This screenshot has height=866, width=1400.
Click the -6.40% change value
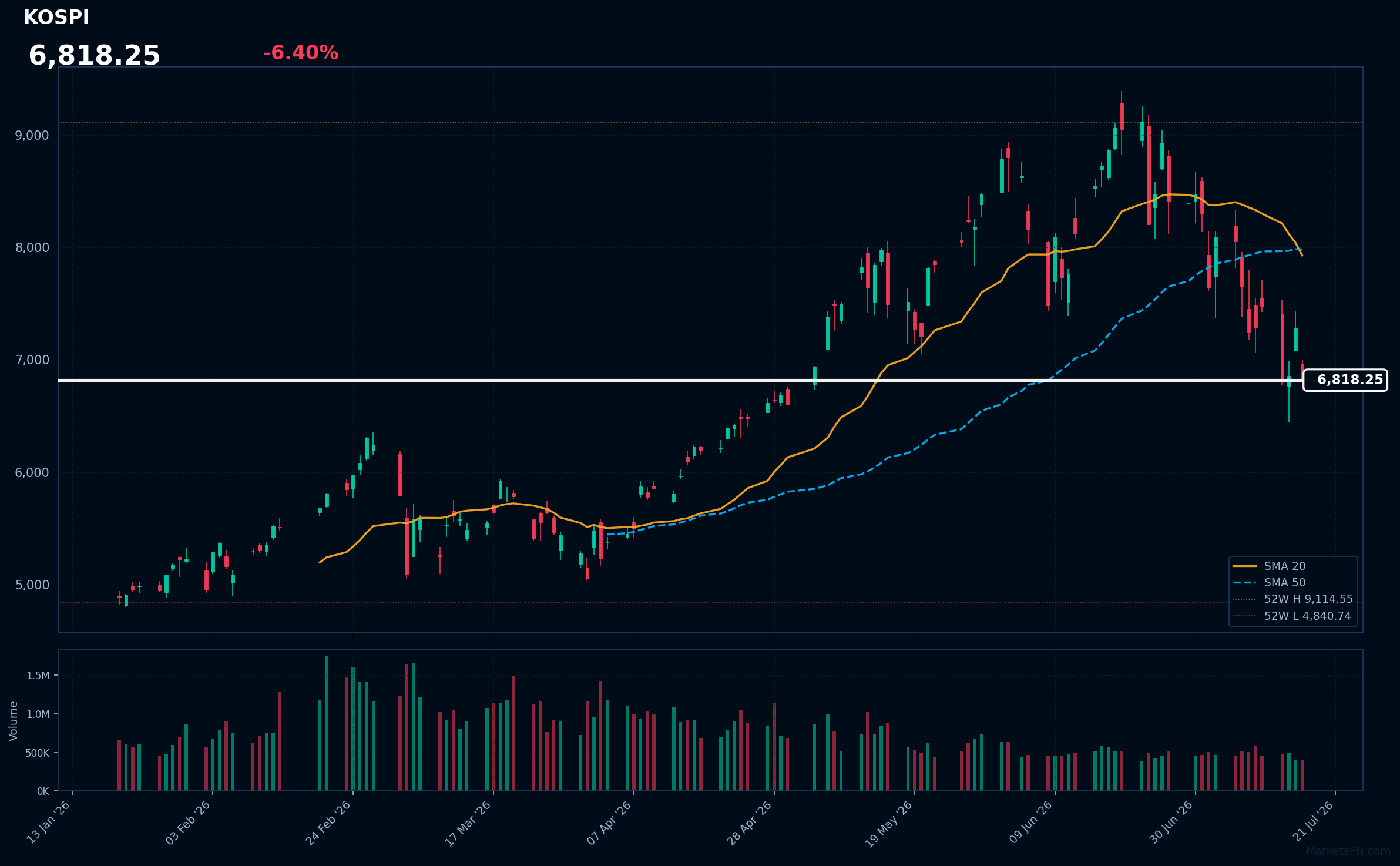300,53
